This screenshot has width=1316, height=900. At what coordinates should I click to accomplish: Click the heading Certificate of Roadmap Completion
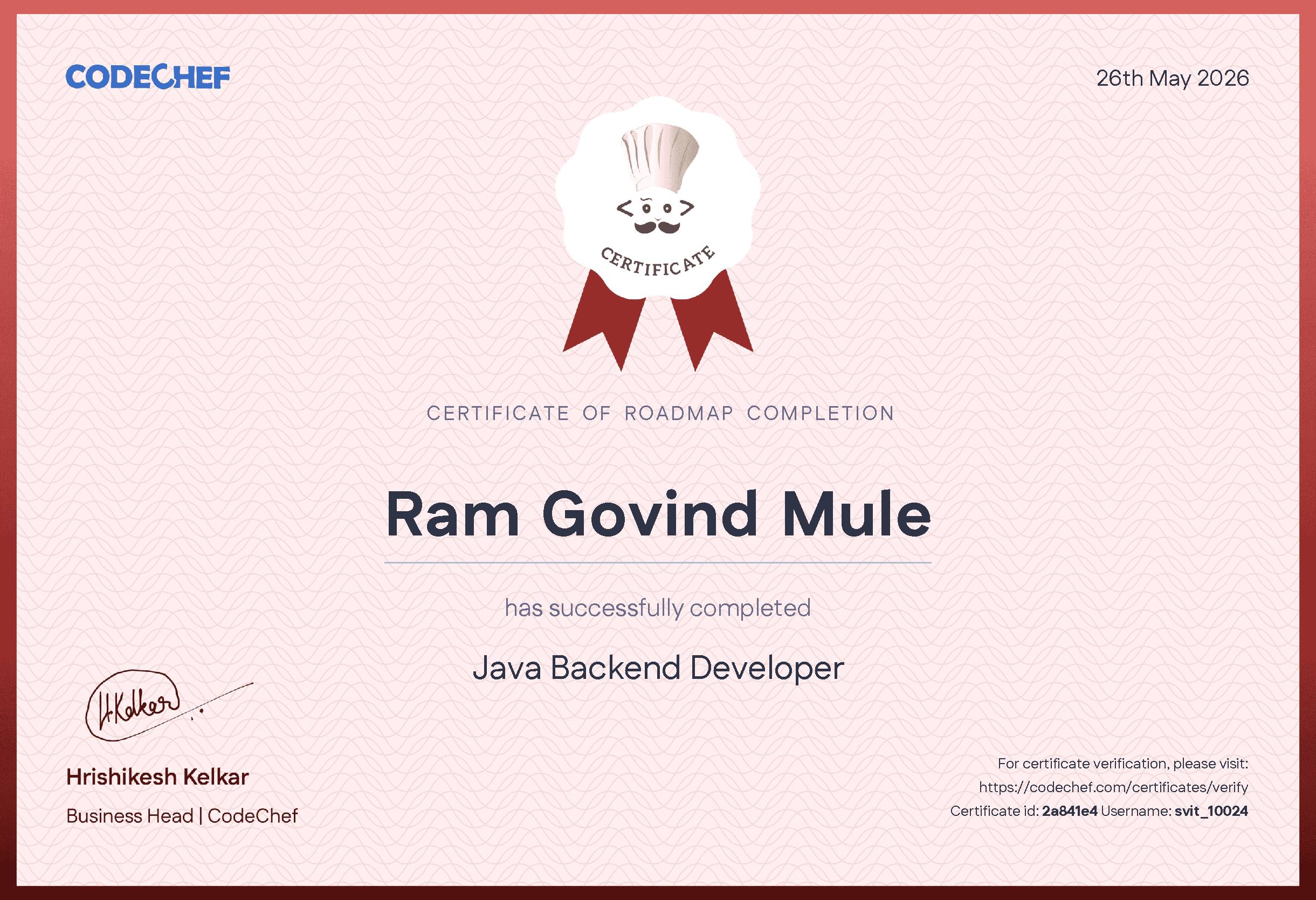660,414
